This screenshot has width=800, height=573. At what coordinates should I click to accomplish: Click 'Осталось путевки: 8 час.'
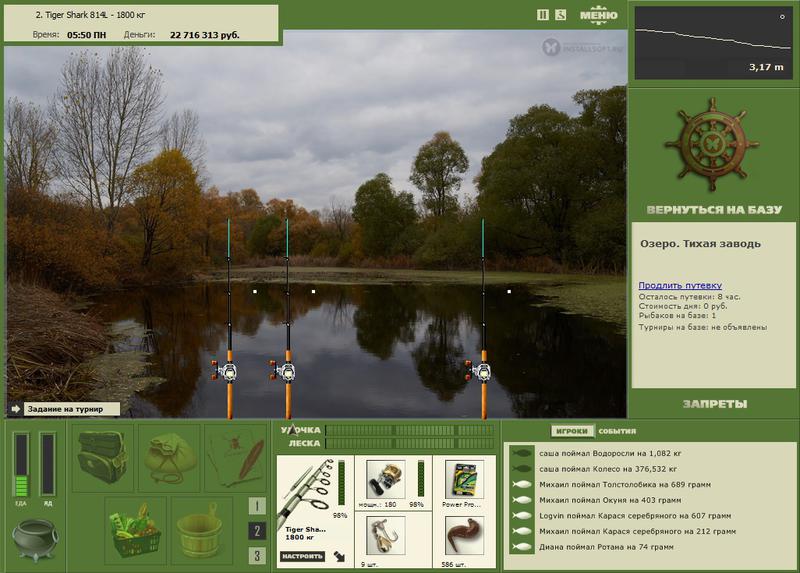689,296
